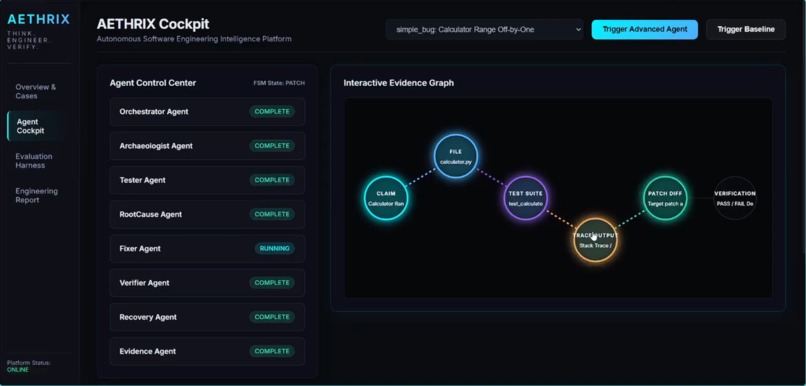Go to Evaluation Harness section

[36, 161]
